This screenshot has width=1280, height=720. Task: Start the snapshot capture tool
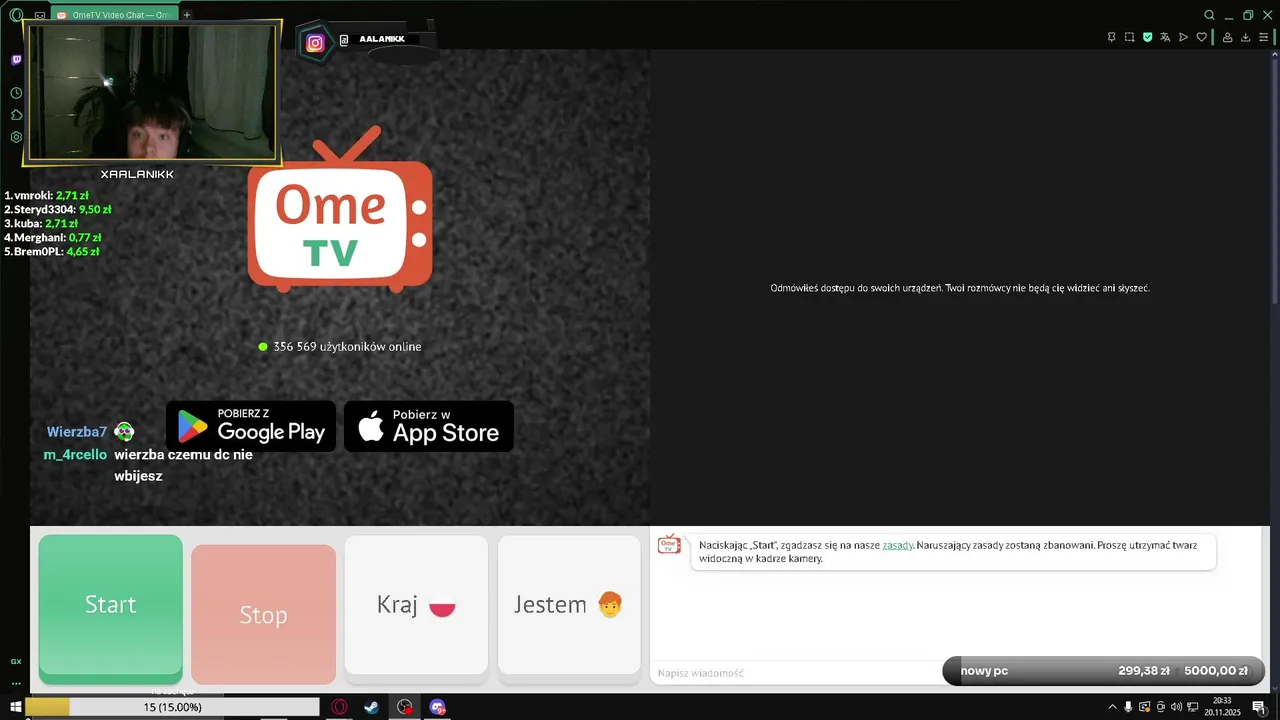(x=1129, y=37)
